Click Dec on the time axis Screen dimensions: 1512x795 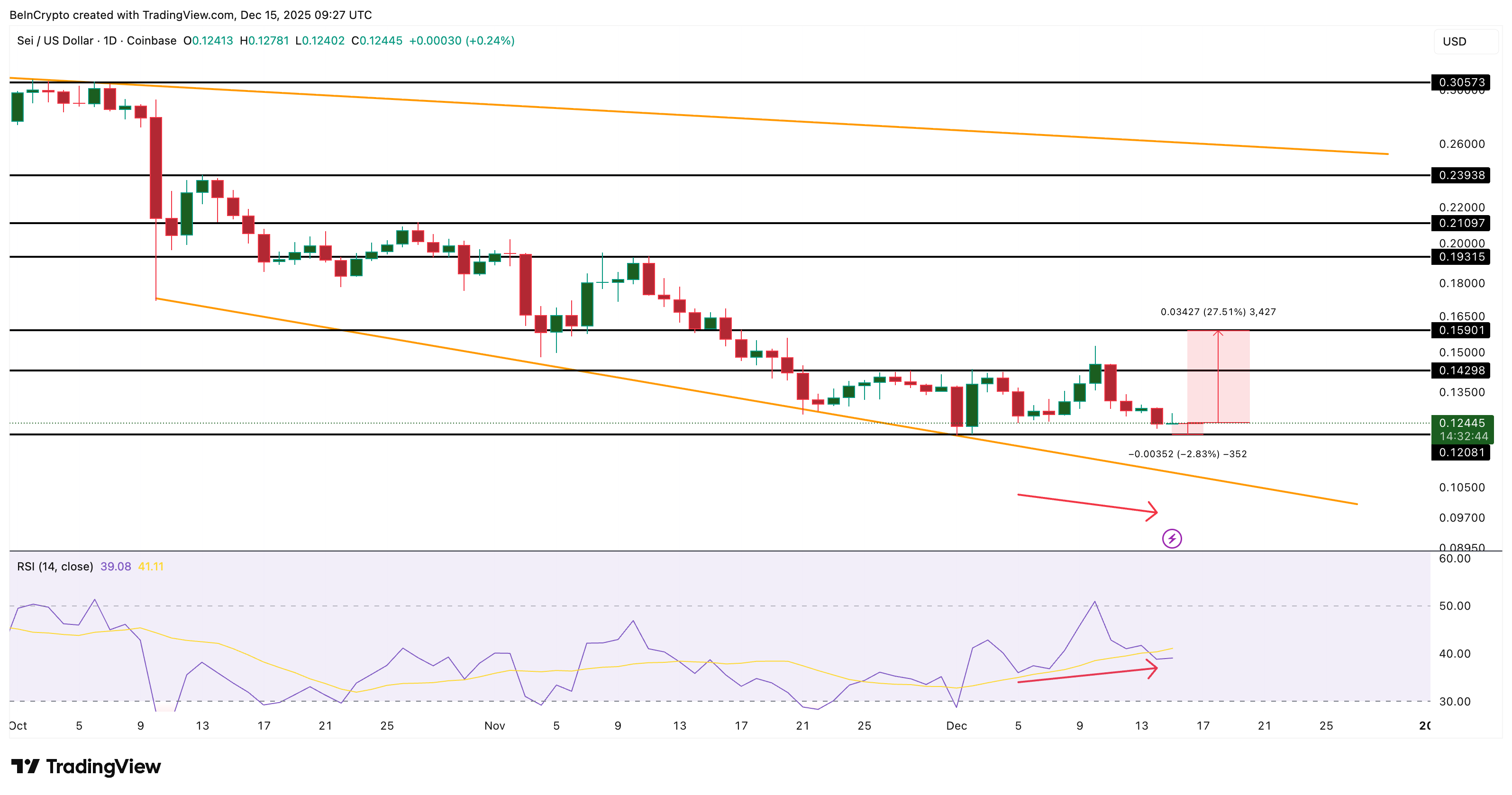coord(957,725)
